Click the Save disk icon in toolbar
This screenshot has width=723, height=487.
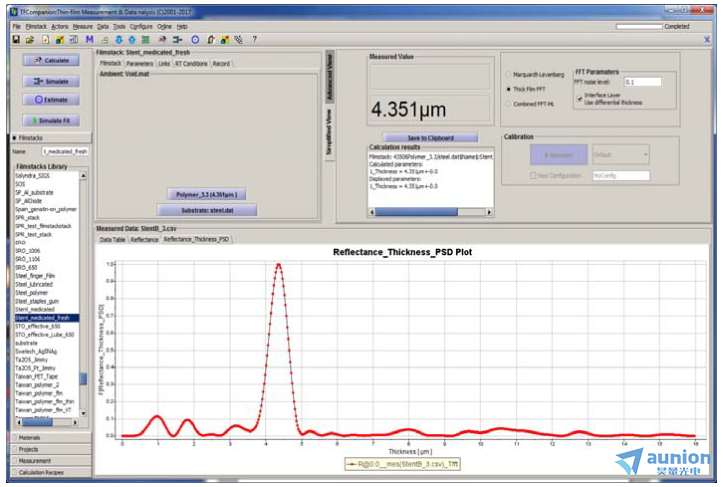[x=16, y=40]
